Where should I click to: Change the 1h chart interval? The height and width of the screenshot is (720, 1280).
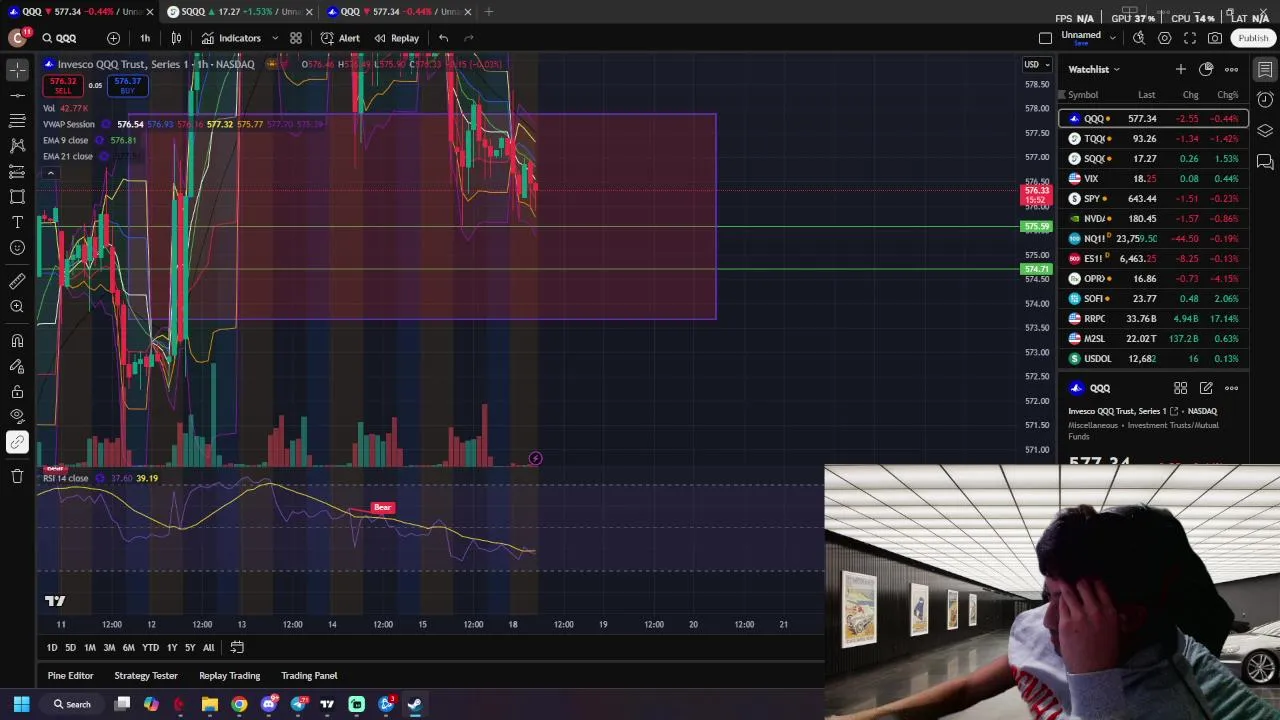coord(145,38)
